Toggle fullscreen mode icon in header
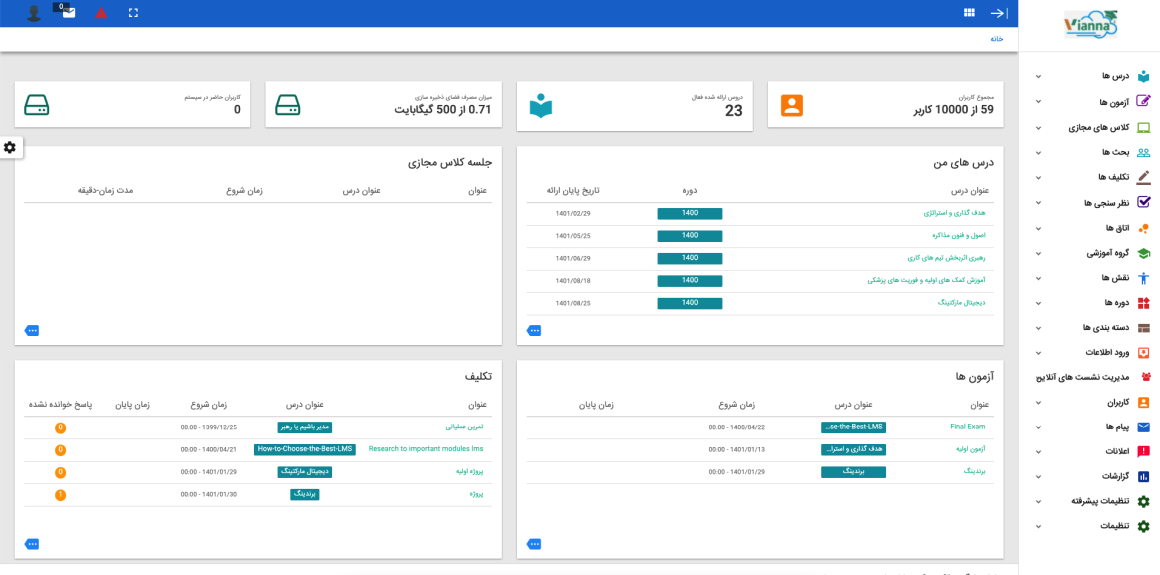The image size is (1160, 575). click(133, 13)
